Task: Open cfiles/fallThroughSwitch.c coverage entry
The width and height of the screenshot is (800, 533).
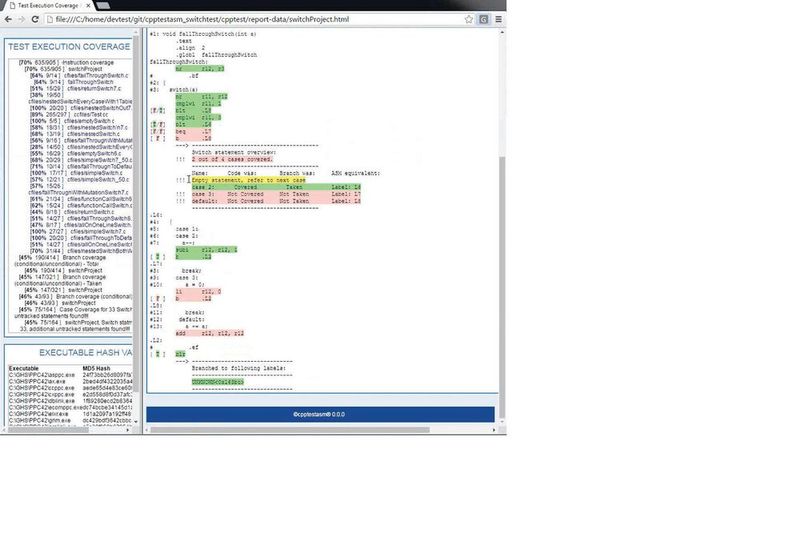Action: pos(79,75)
